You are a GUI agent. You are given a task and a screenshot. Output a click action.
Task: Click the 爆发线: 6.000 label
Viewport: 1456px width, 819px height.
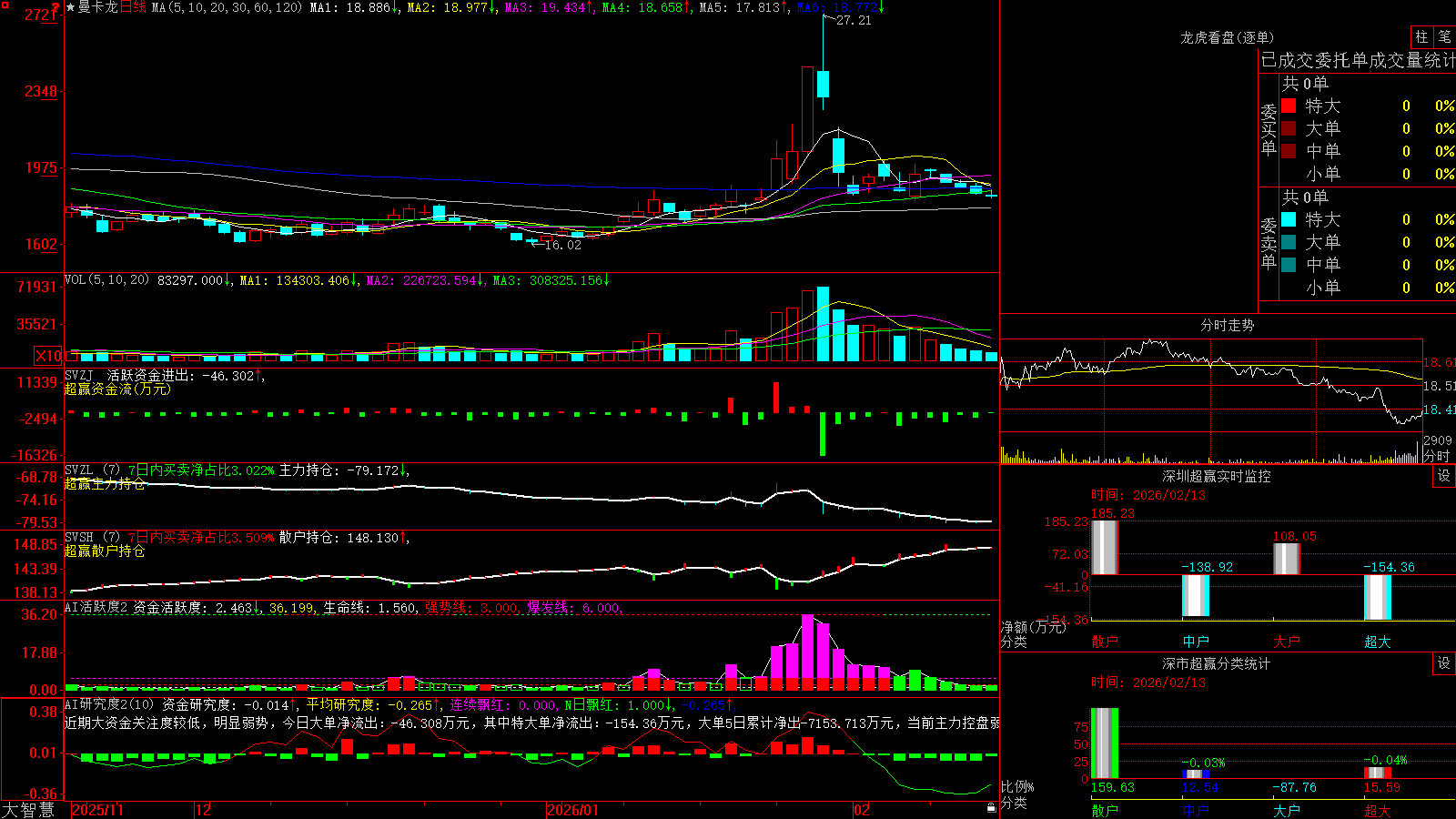573,608
